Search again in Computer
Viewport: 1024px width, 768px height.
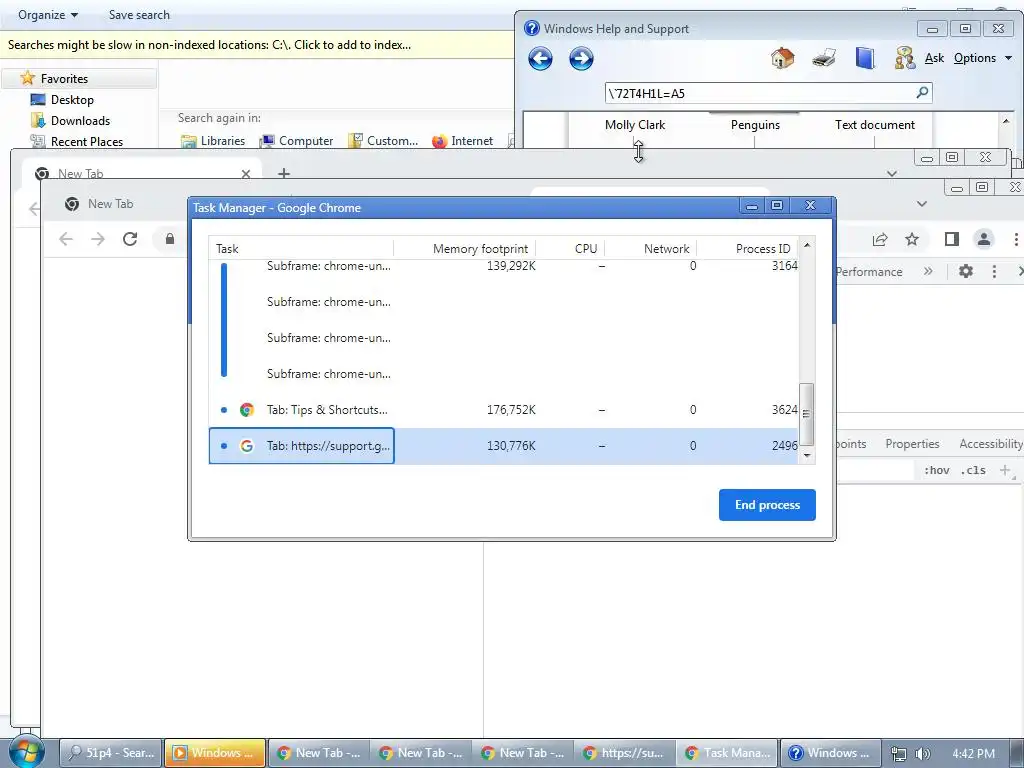[296, 141]
